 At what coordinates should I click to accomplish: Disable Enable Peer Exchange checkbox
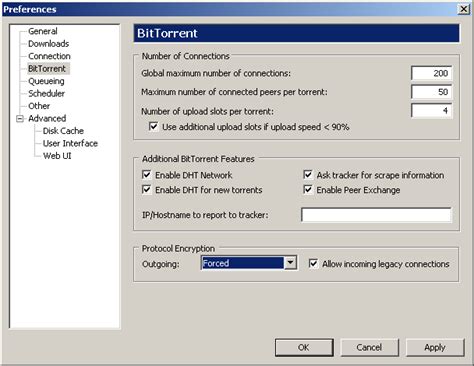pyautogui.click(x=308, y=189)
